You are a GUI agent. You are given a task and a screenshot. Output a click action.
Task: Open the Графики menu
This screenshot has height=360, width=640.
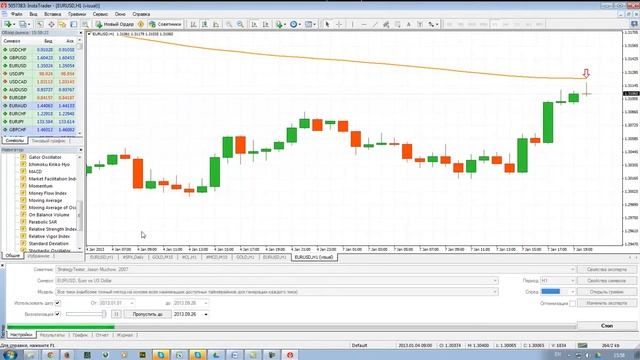(77, 14)
